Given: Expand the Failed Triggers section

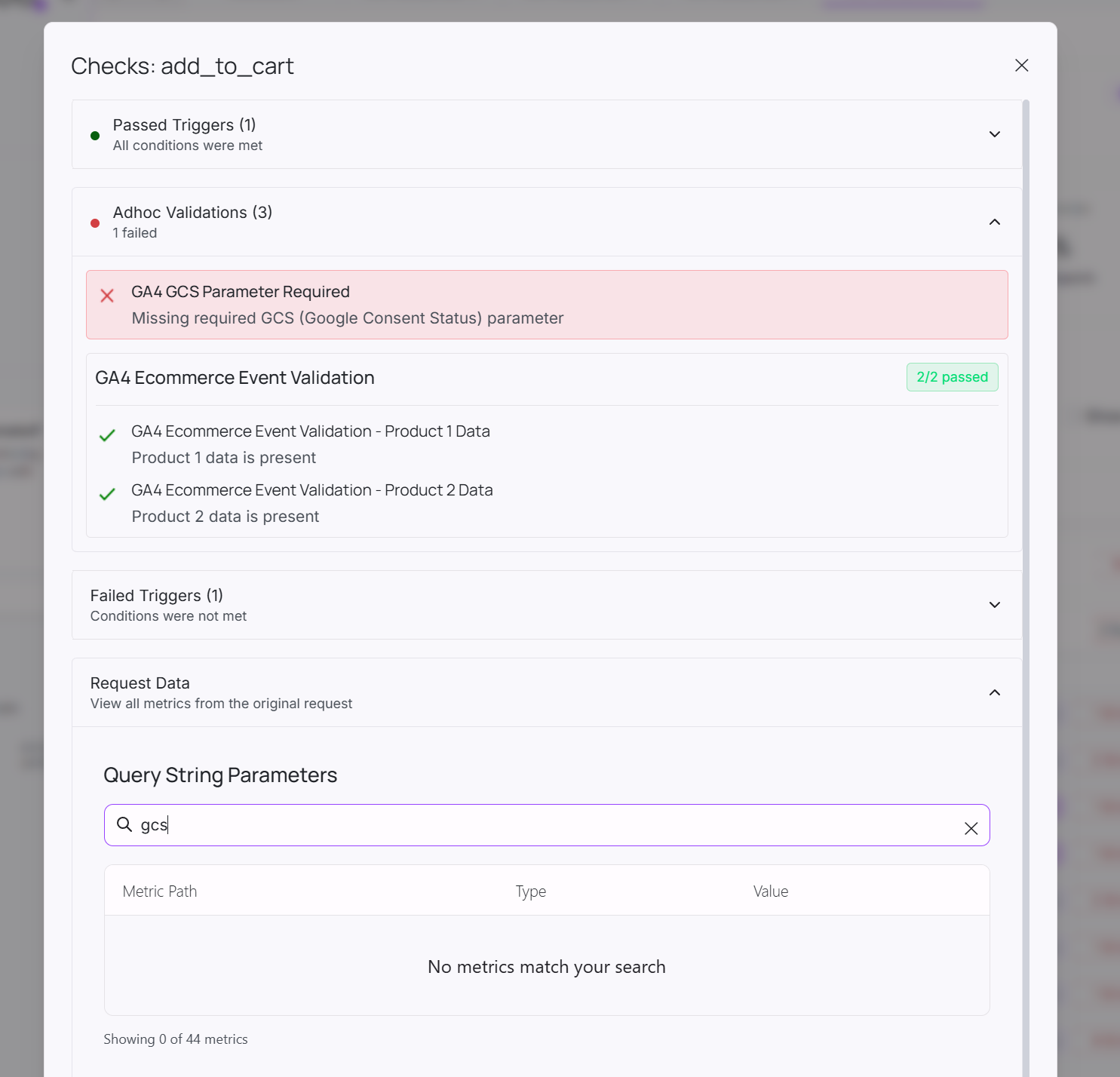Looking at the screenshot, I should [x=994, y=605].
